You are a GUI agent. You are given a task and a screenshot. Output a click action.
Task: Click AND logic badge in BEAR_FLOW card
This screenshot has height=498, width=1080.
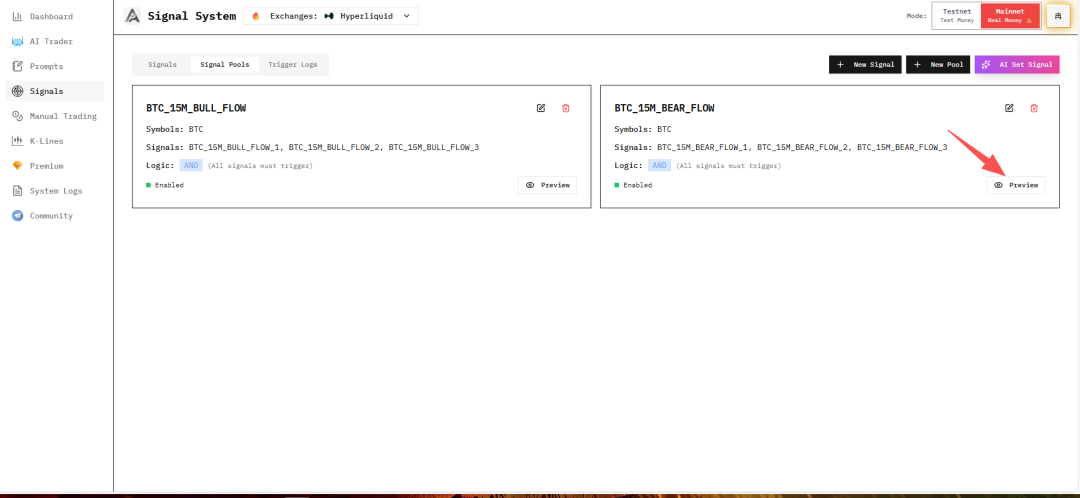coord(659,165)
